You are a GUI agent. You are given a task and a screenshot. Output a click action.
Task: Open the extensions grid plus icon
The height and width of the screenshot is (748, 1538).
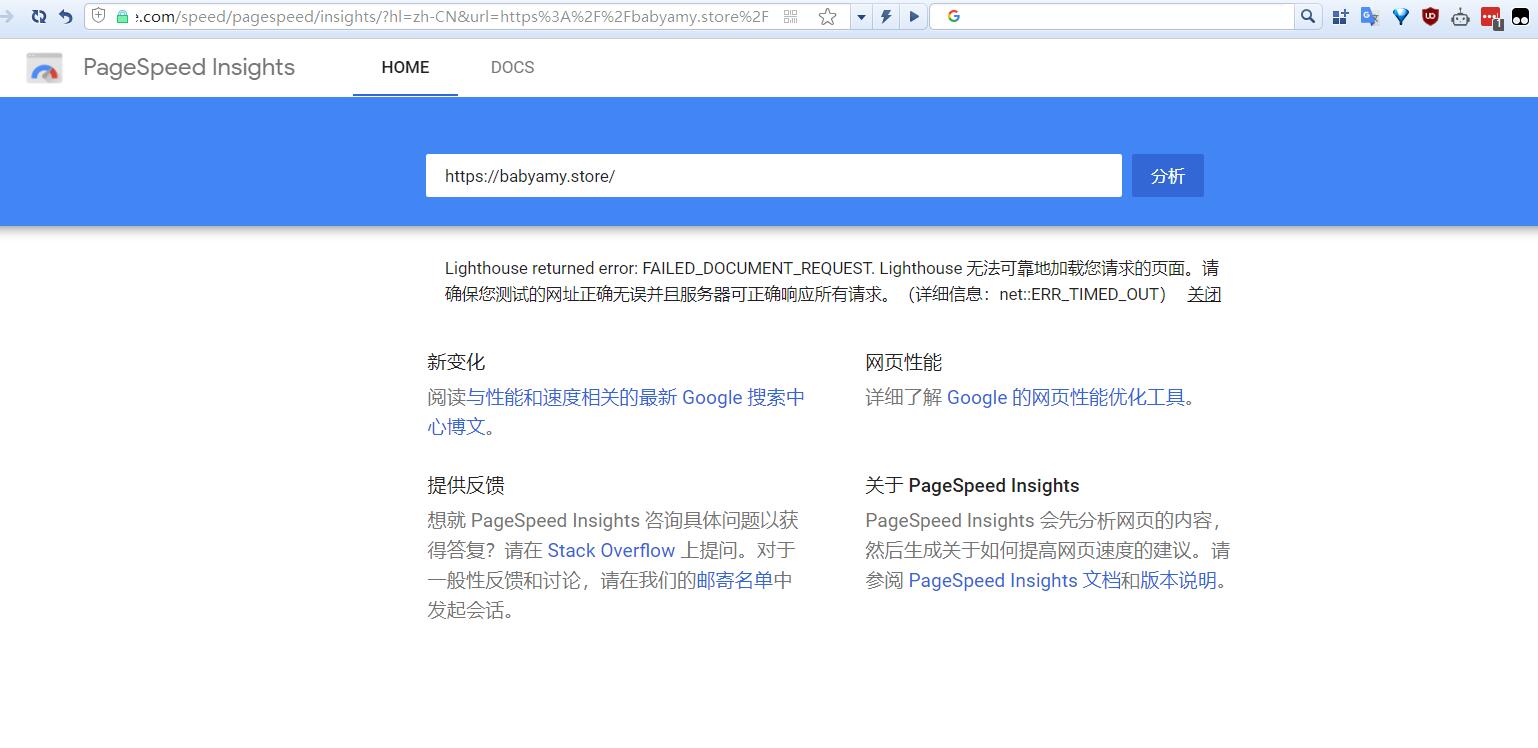pyautogui.click(x=1340, y=16)
